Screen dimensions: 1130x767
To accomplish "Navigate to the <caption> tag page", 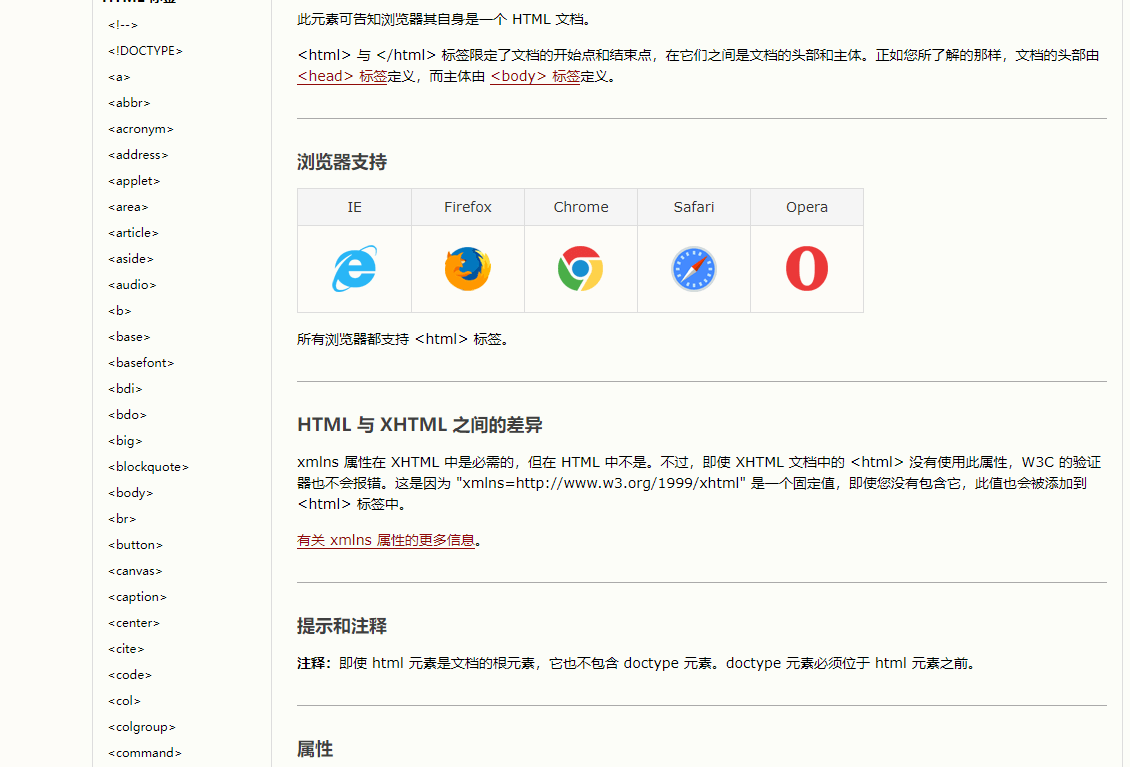I will pyautogui.click(x=137, y=596).
